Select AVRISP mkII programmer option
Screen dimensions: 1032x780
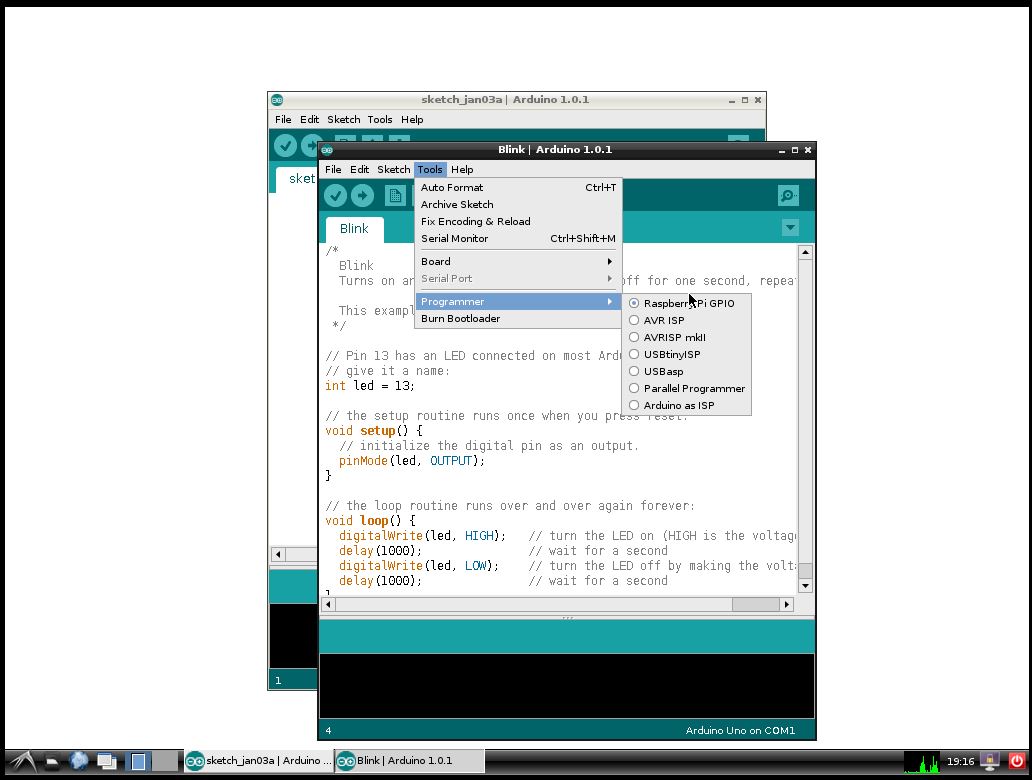click(686, 338)
